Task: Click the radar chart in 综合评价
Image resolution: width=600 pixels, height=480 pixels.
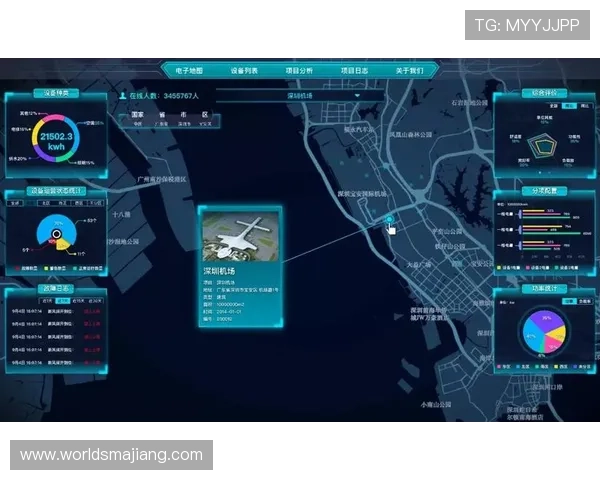Action: pos(545,142)
